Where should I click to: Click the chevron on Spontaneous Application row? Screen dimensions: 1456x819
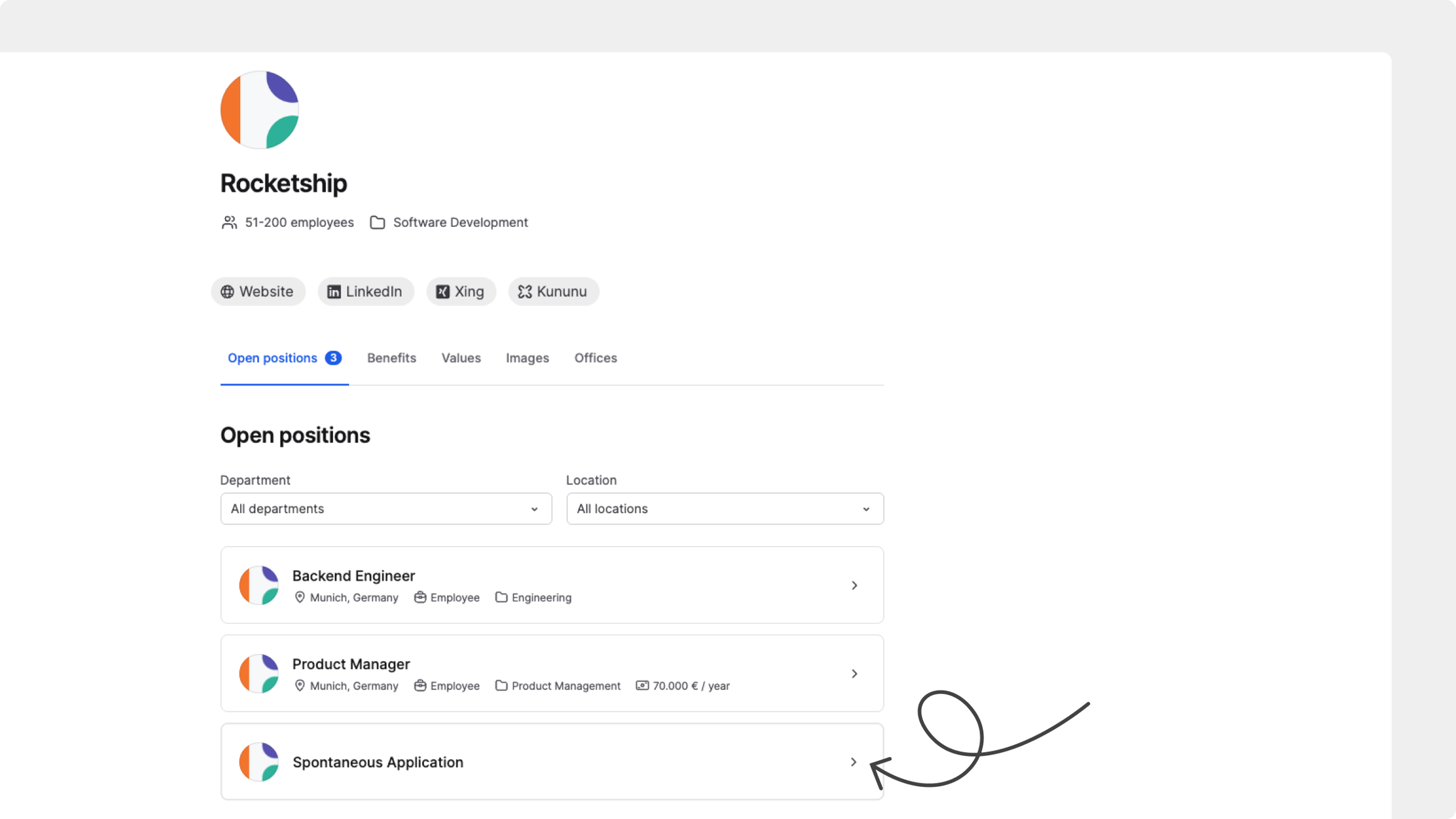(x=854, y=762)
